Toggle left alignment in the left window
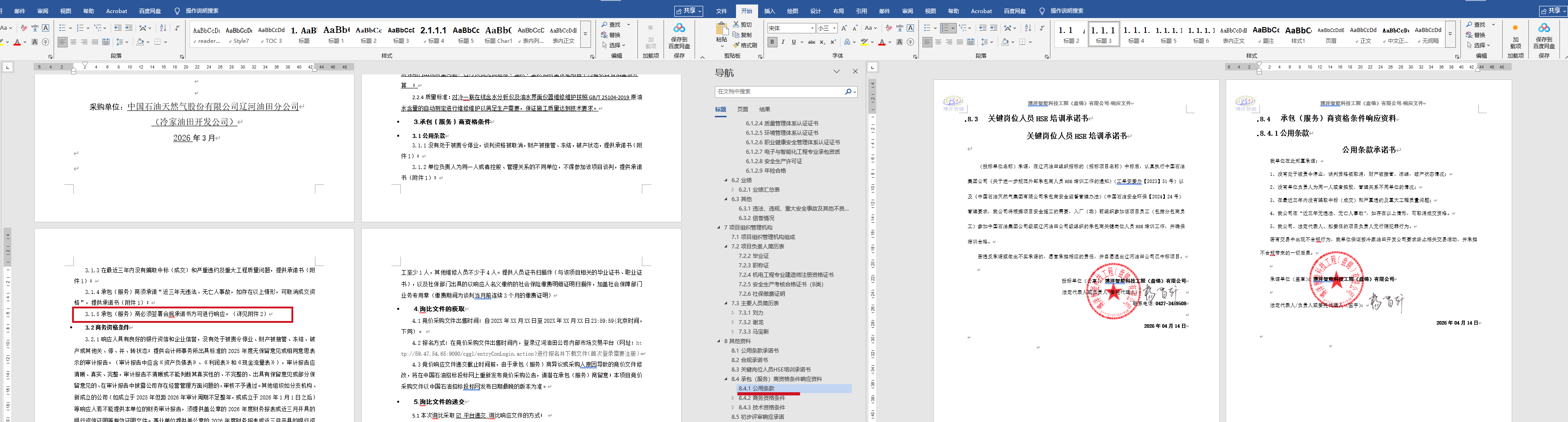The image size is (1568, 422). pyautogui.click(x=63, y=42)
